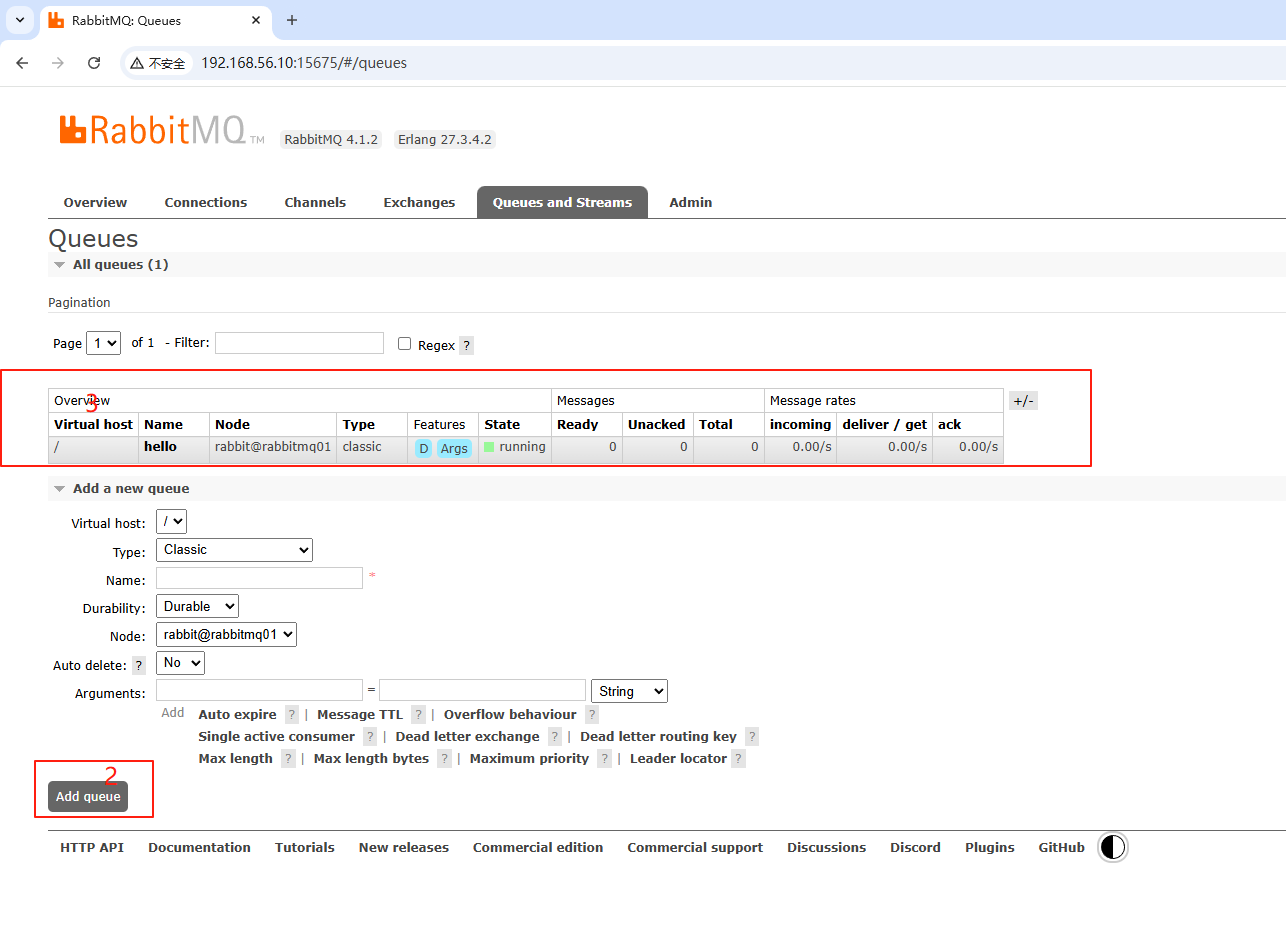Enable the Regex filter checkbox
This screenshot has height=927, width=1286.
click(405, 343)
